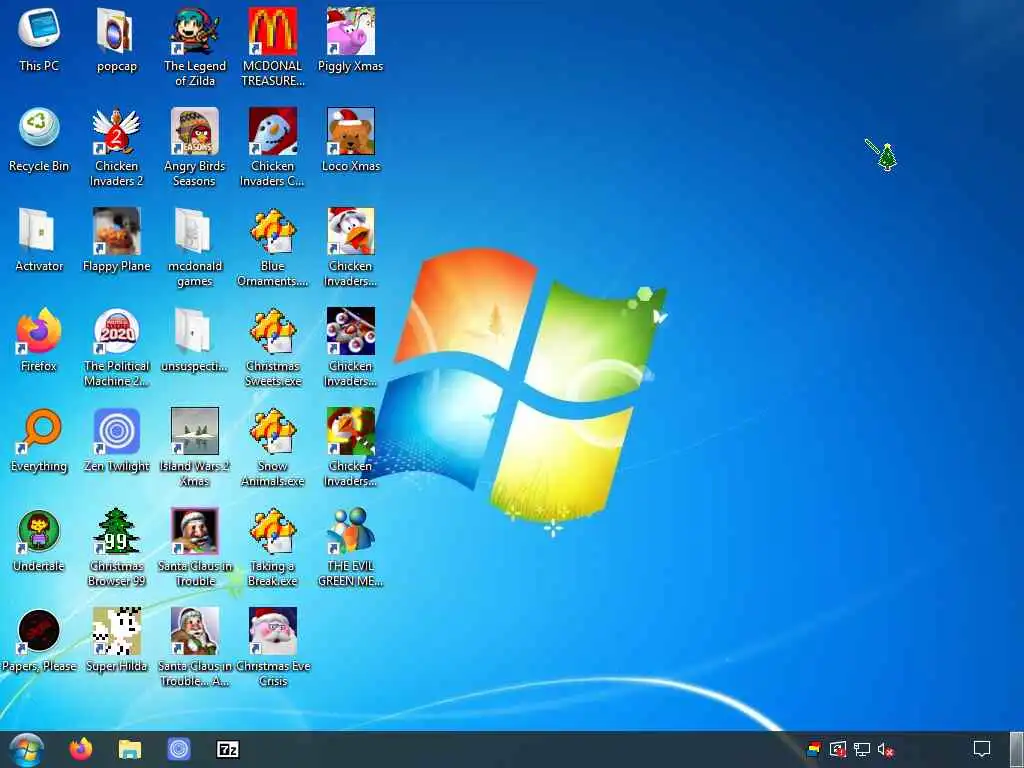Click the Firefox desktop shortcut
Image resolution: width=1024 pixels, height=768 pixels.
pos(39,339)
